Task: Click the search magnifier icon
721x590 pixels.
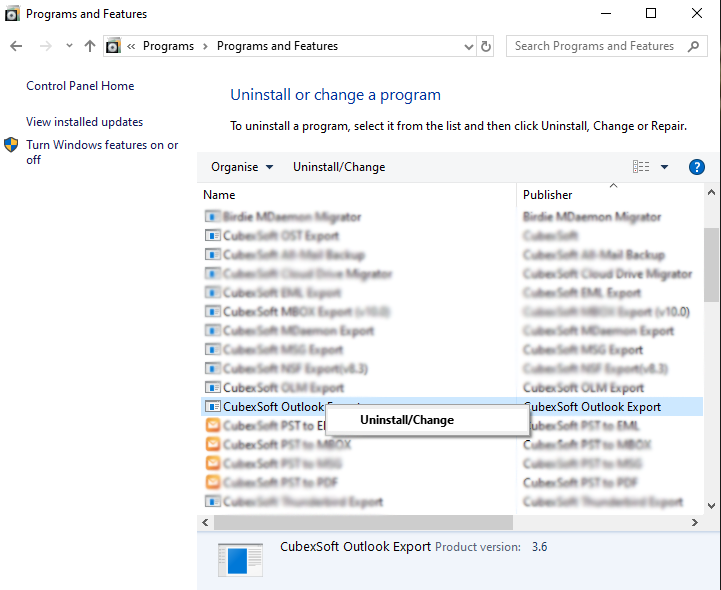Action: coord(694,46)
